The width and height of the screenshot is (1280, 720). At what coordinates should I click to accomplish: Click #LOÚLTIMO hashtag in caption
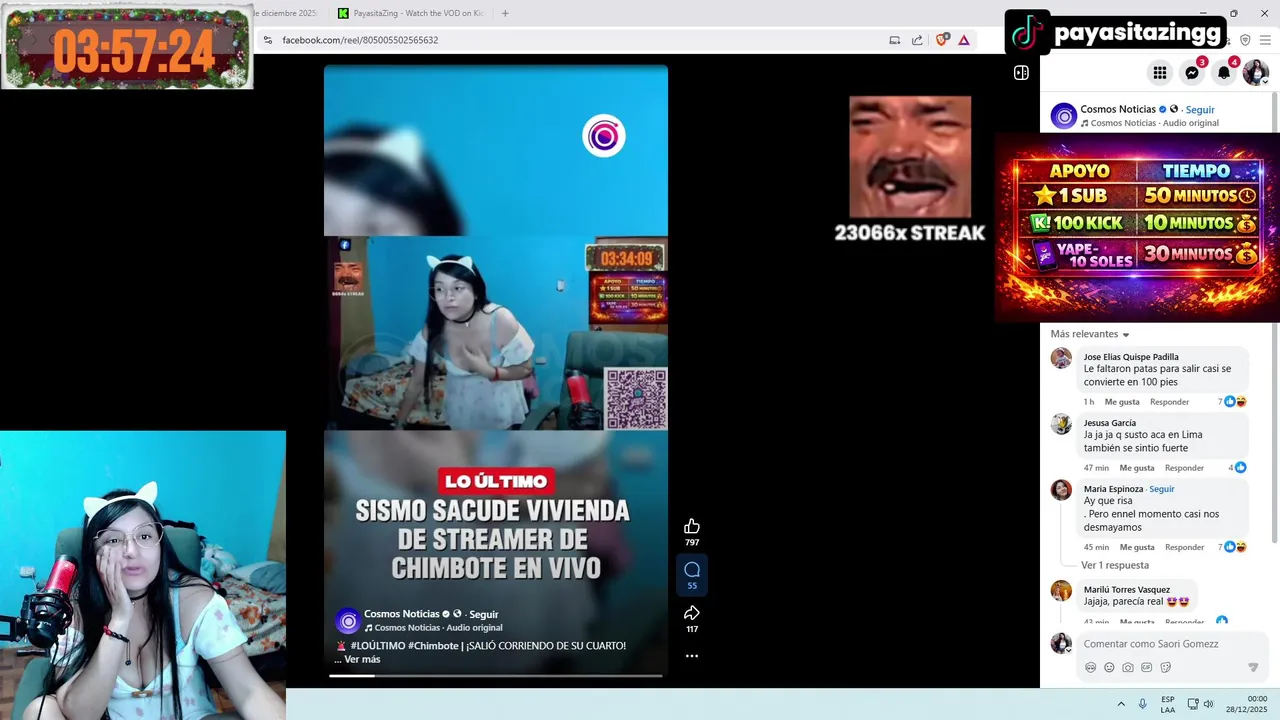(x=377, y=646)
